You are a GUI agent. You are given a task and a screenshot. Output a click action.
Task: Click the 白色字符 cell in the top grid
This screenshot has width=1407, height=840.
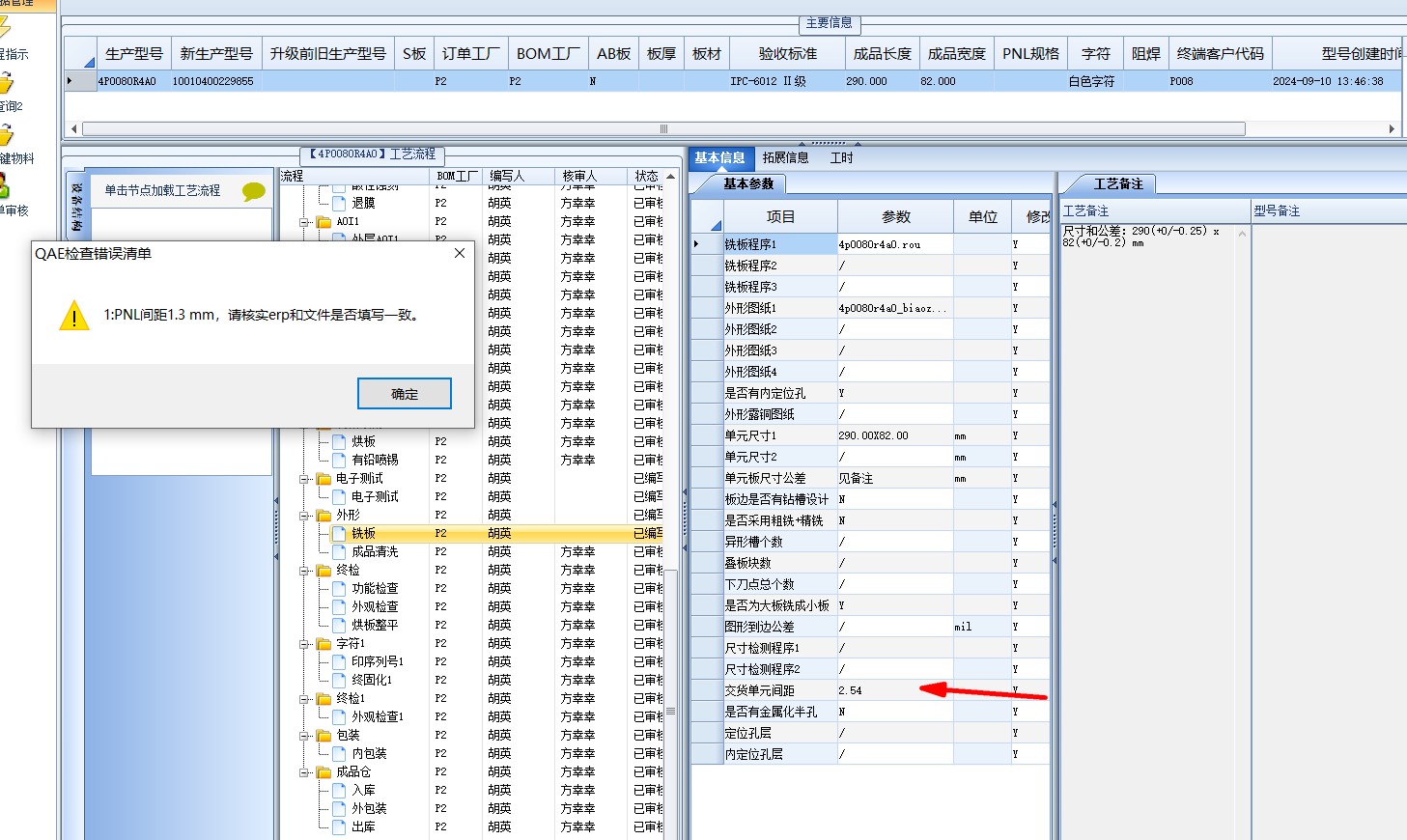point(1095,81)
